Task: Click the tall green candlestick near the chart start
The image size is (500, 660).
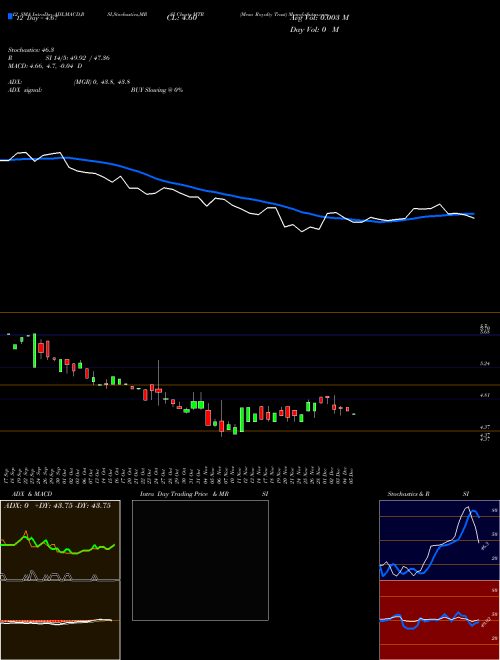Action: 35,350
